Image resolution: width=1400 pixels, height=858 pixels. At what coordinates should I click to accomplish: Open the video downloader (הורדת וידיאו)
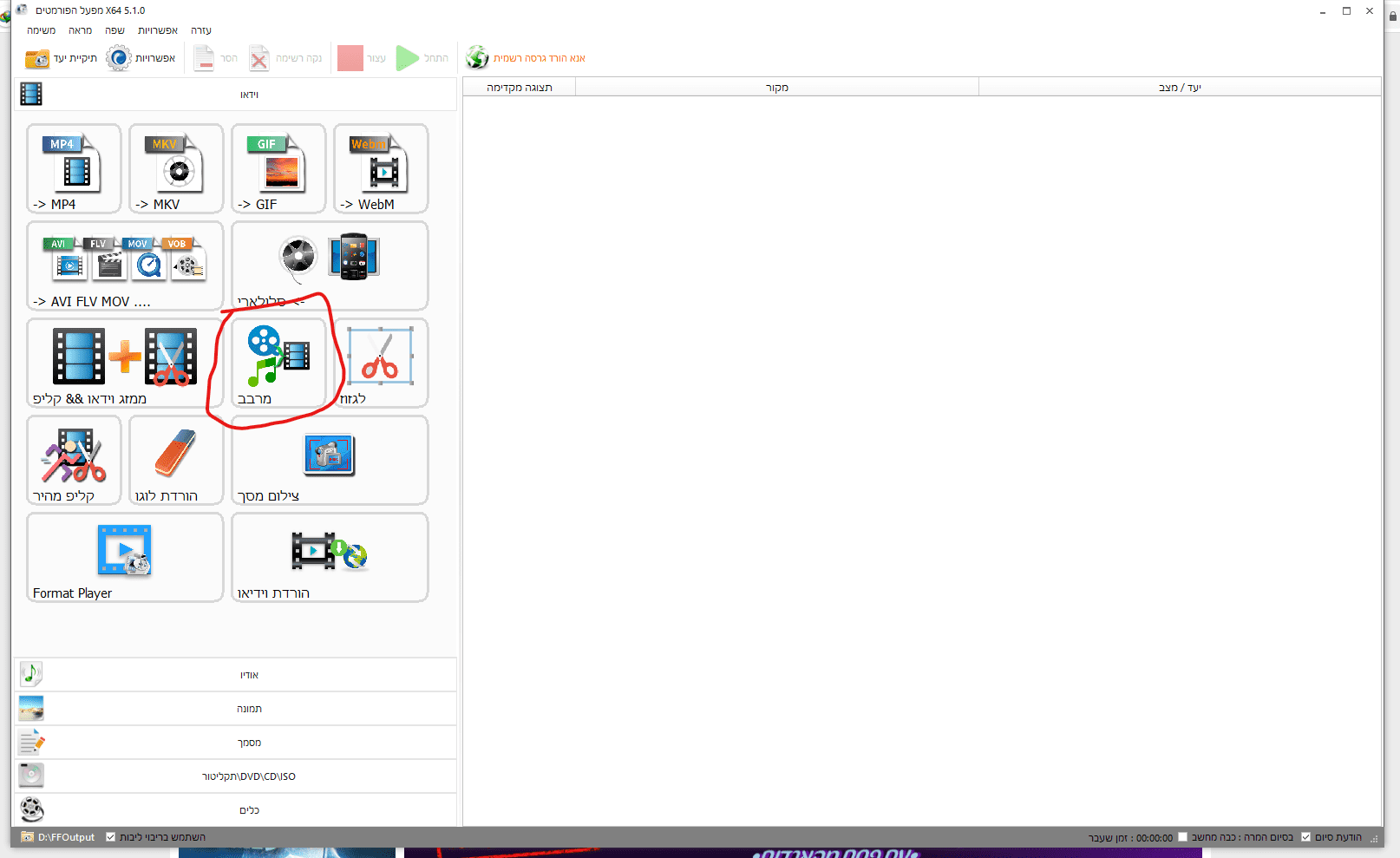[330, 557]
